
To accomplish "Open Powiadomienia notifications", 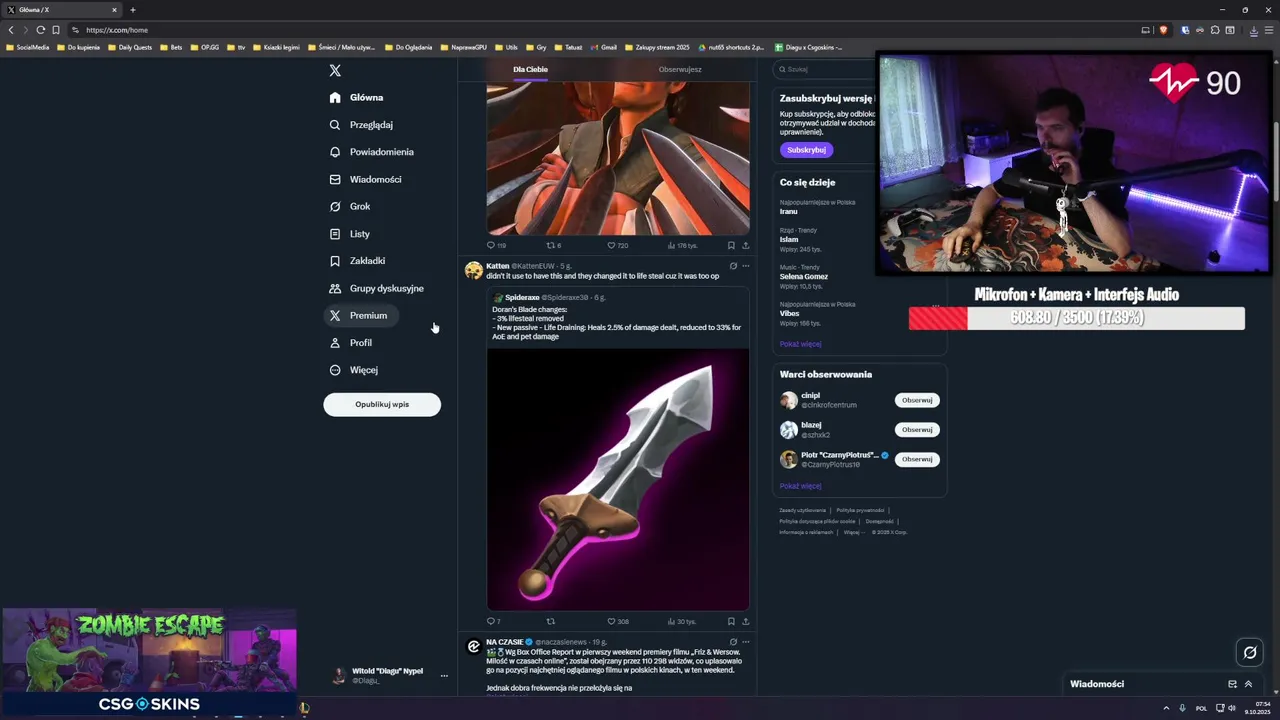I will [371, 152].
